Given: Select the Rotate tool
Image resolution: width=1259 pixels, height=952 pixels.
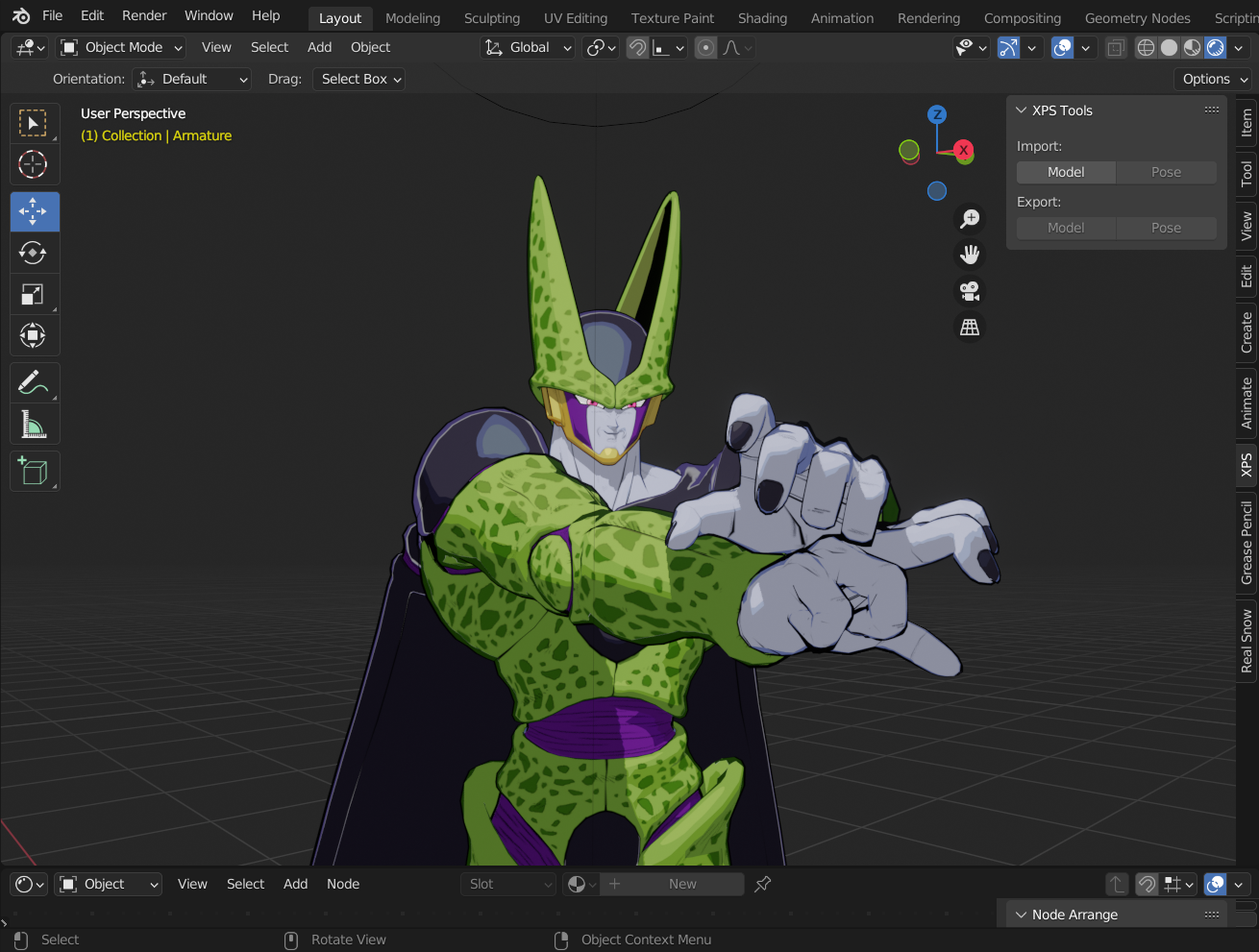Looking at the screenshot, I should click(35, 253).
